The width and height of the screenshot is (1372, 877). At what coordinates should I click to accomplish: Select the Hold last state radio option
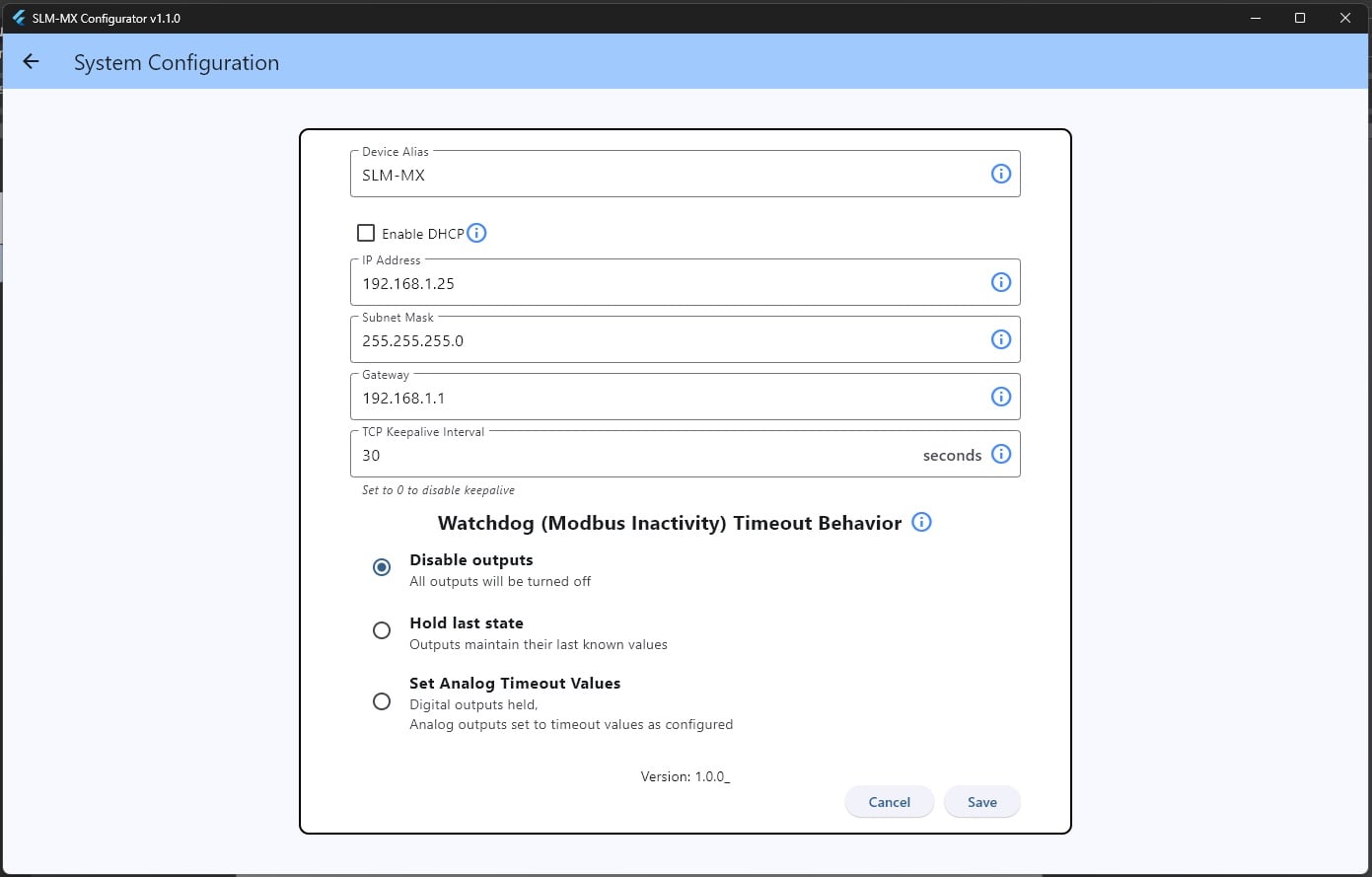click(382, 630)
